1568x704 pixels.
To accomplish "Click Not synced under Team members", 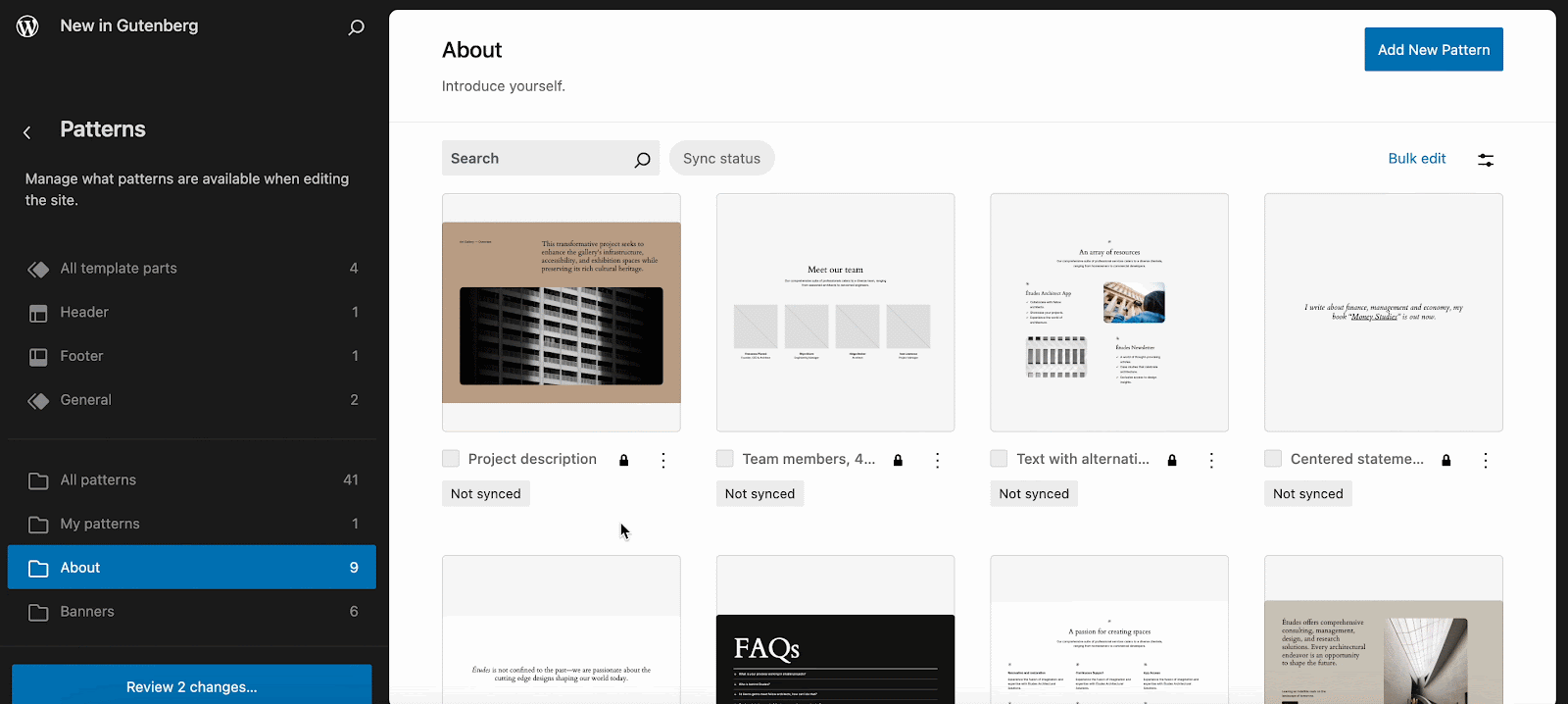I will tap(760, 494).
